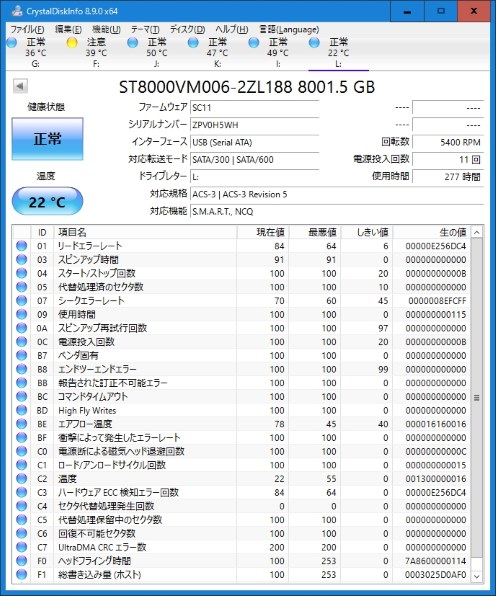This screenshot has height=596, width=496.
Task: Click status orb for BC コマンドタイムアウト
Action: pyautogui.click(x=22, y=396)
